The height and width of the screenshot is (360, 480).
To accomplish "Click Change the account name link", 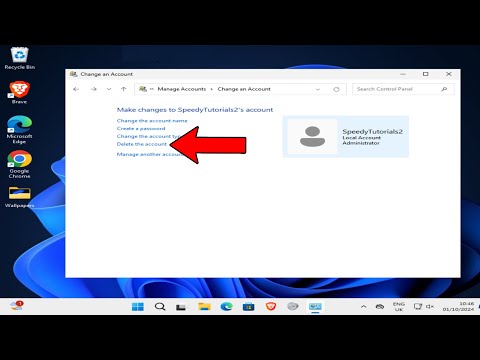I will [x=152, y=121].
